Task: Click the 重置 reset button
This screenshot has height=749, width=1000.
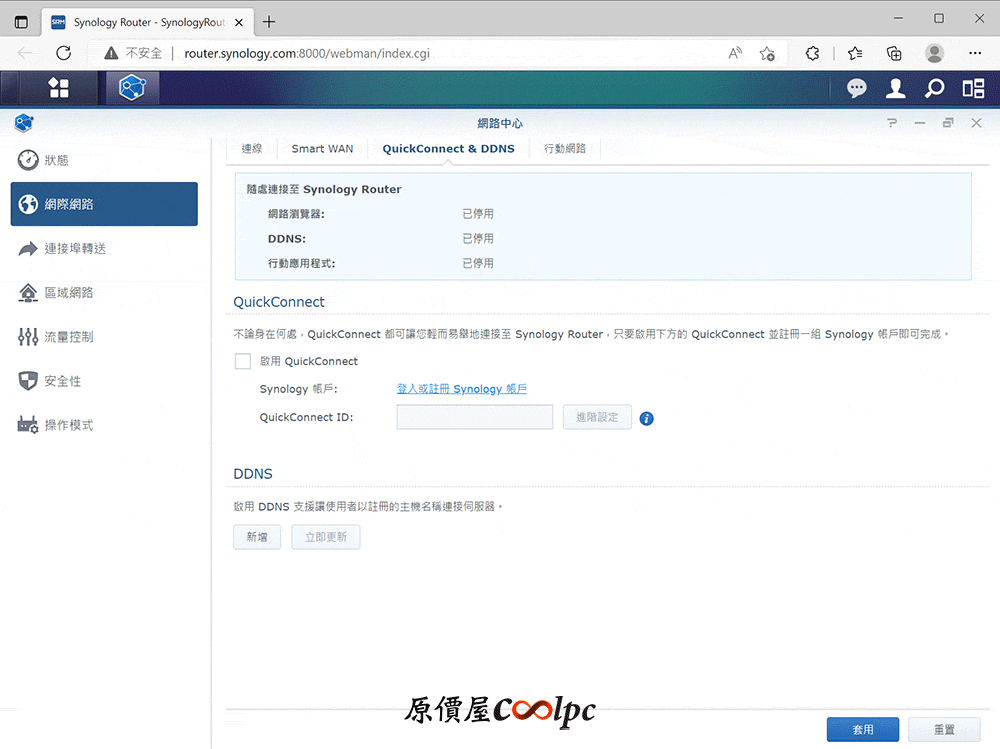Action: pyautogui.click(x=945, y=729)
